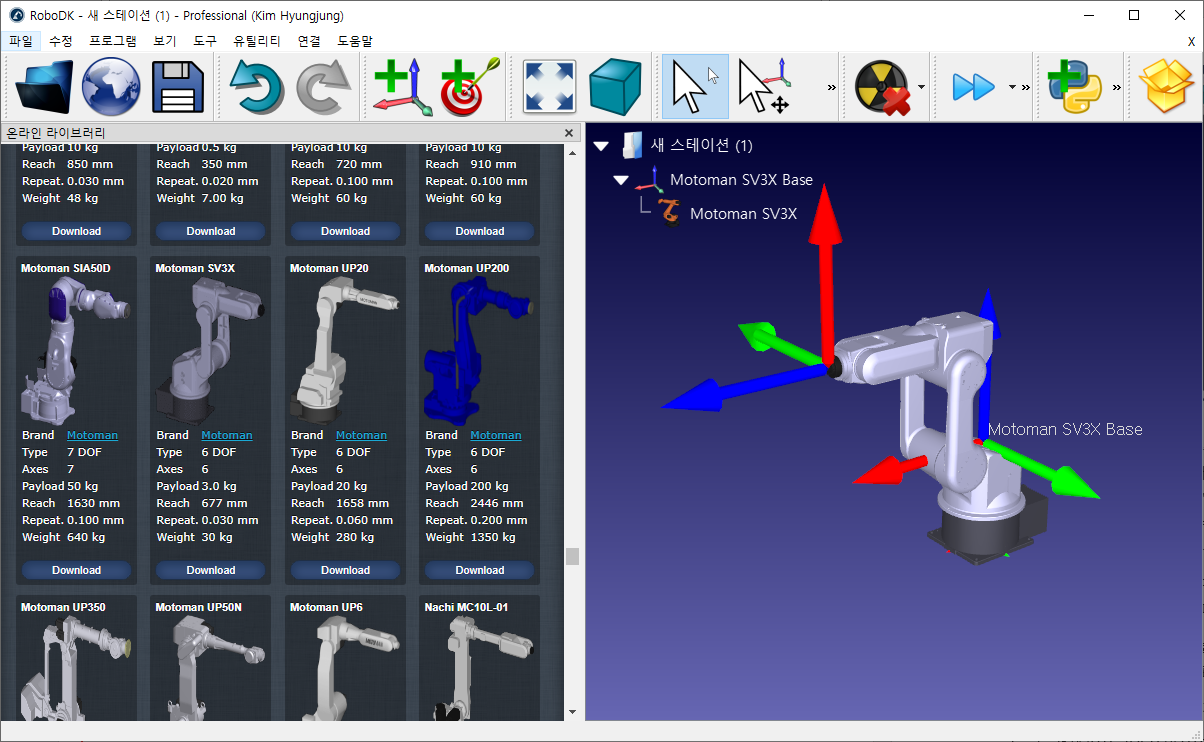
Task: Click the Fit All view icon
Action: 550,87
